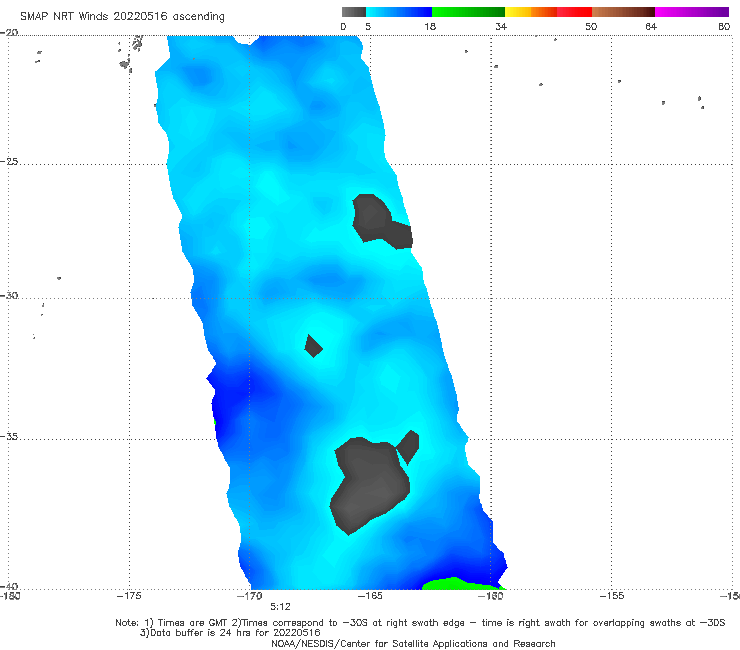Click the green segment of the wind color bar

(x=468, y=12)
